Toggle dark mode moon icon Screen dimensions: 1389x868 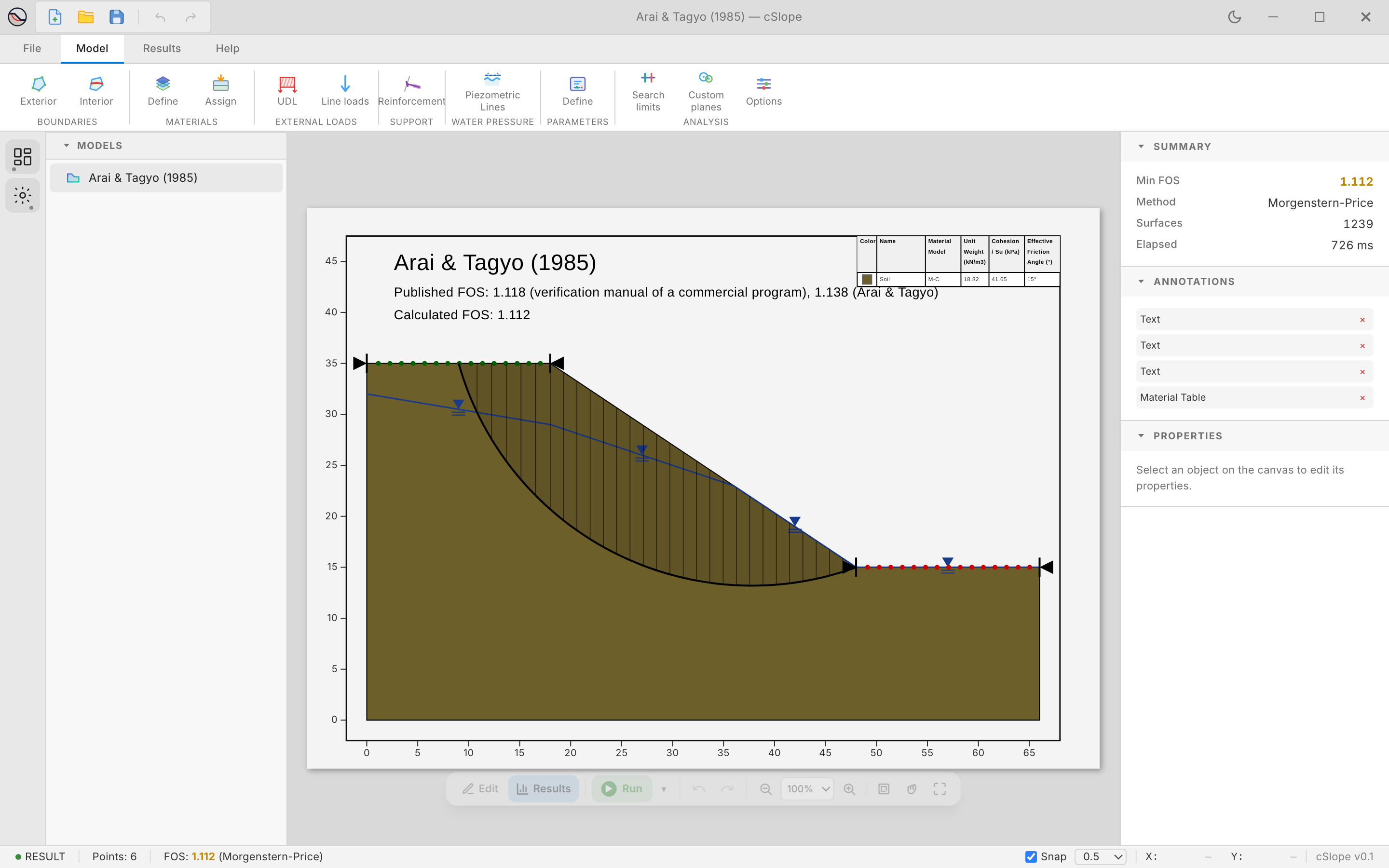click(1235, 17)
